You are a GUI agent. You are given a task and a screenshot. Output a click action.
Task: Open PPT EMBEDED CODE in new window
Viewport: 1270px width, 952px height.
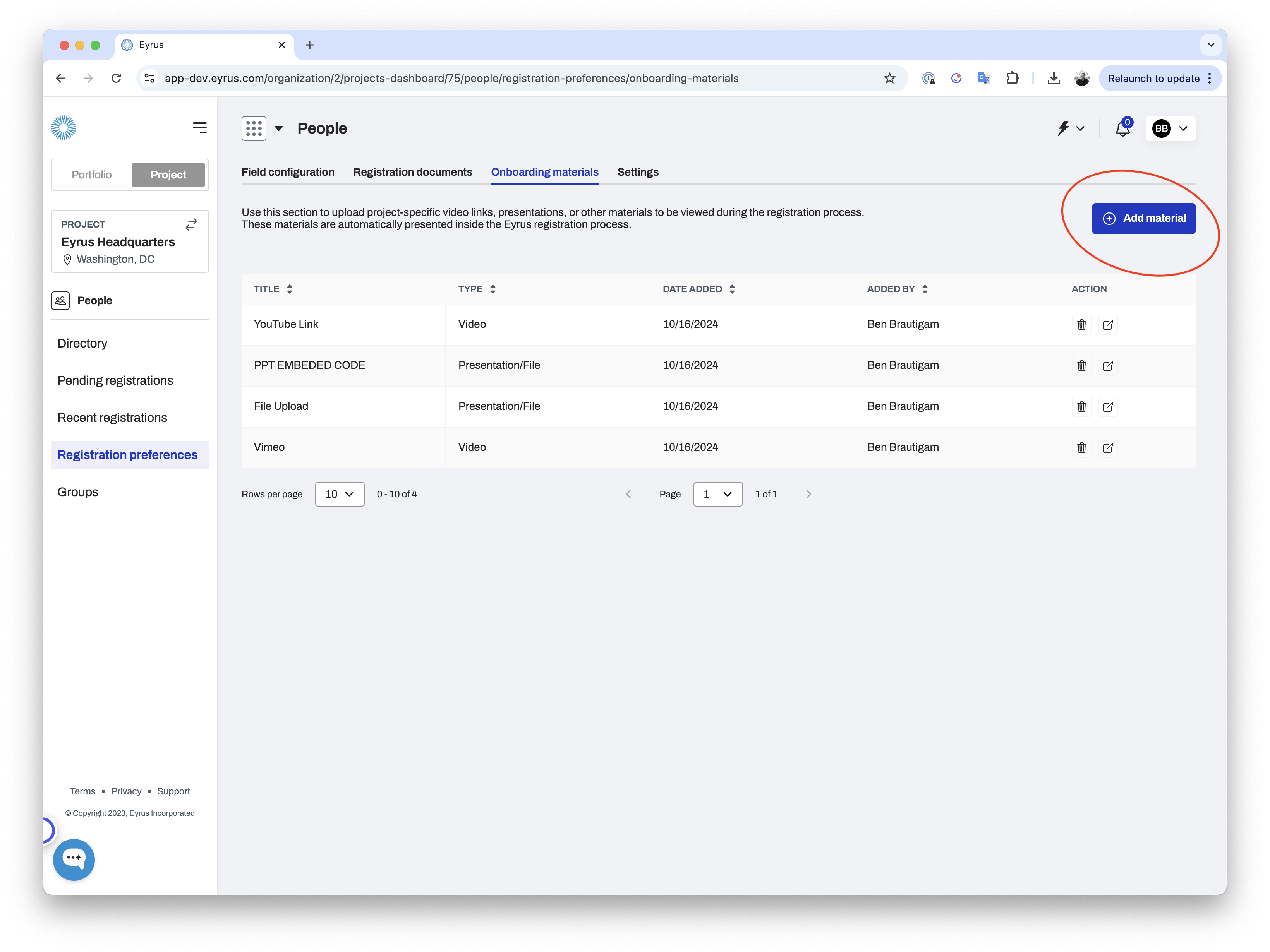coord(1107,366)
